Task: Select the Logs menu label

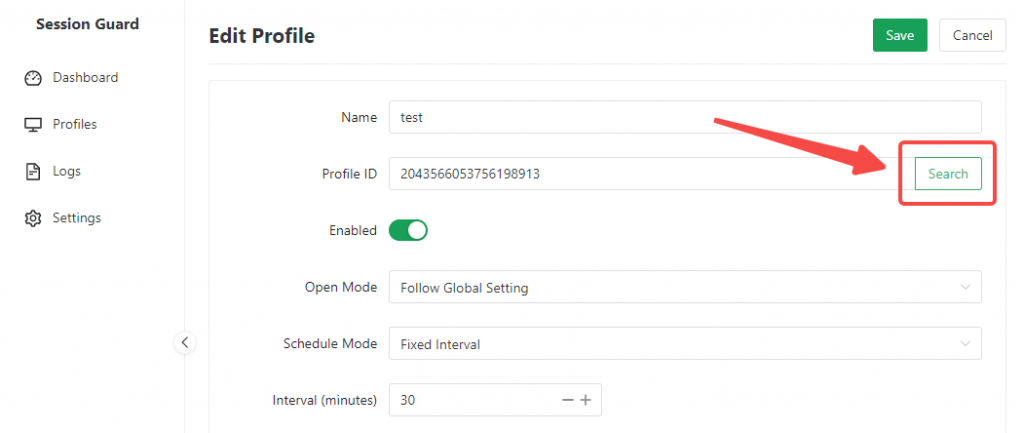Action: [x=67, y=172]
